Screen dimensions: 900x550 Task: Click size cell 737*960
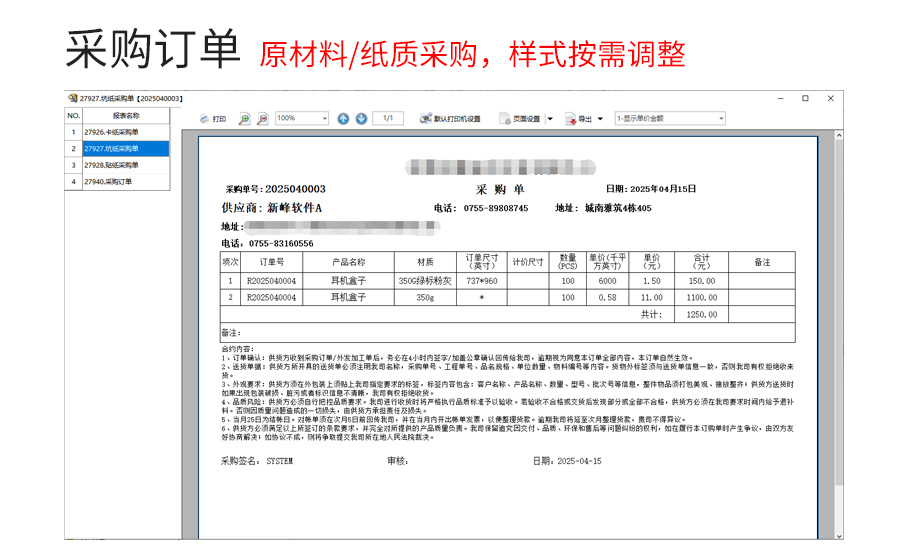click(x=482, y=281)
